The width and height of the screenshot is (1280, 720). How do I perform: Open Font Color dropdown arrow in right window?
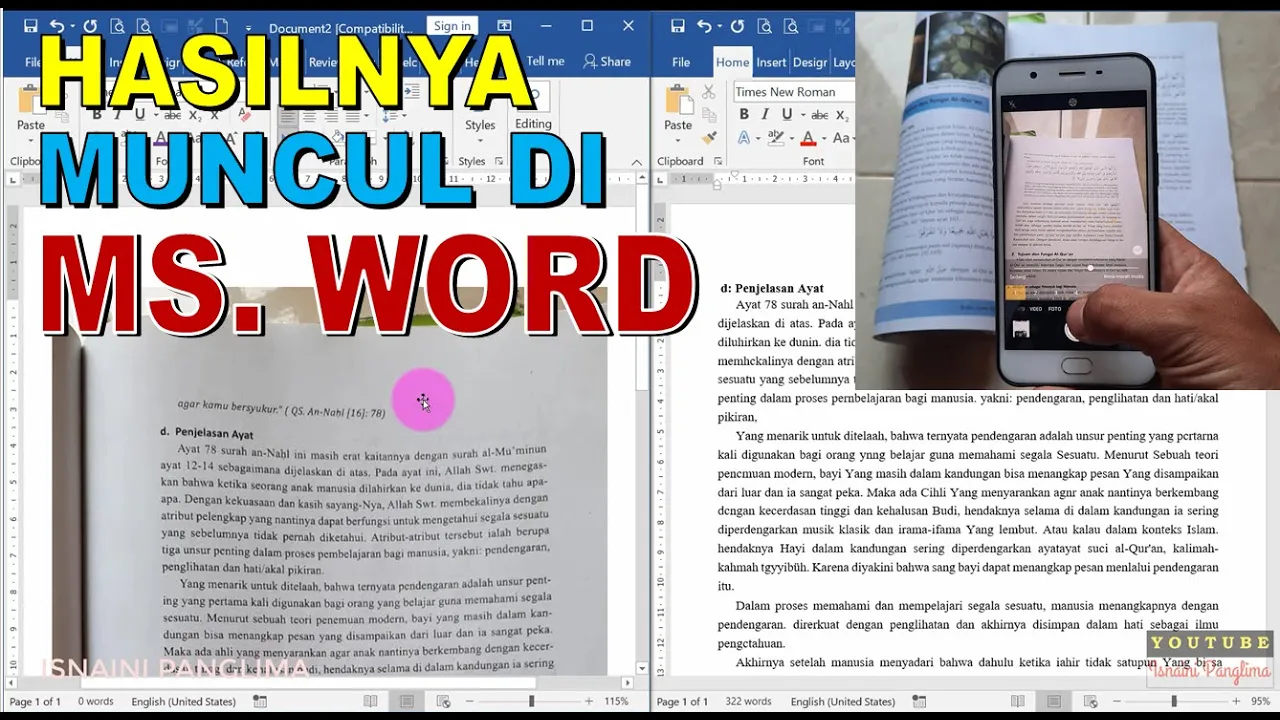click(823, 139)
